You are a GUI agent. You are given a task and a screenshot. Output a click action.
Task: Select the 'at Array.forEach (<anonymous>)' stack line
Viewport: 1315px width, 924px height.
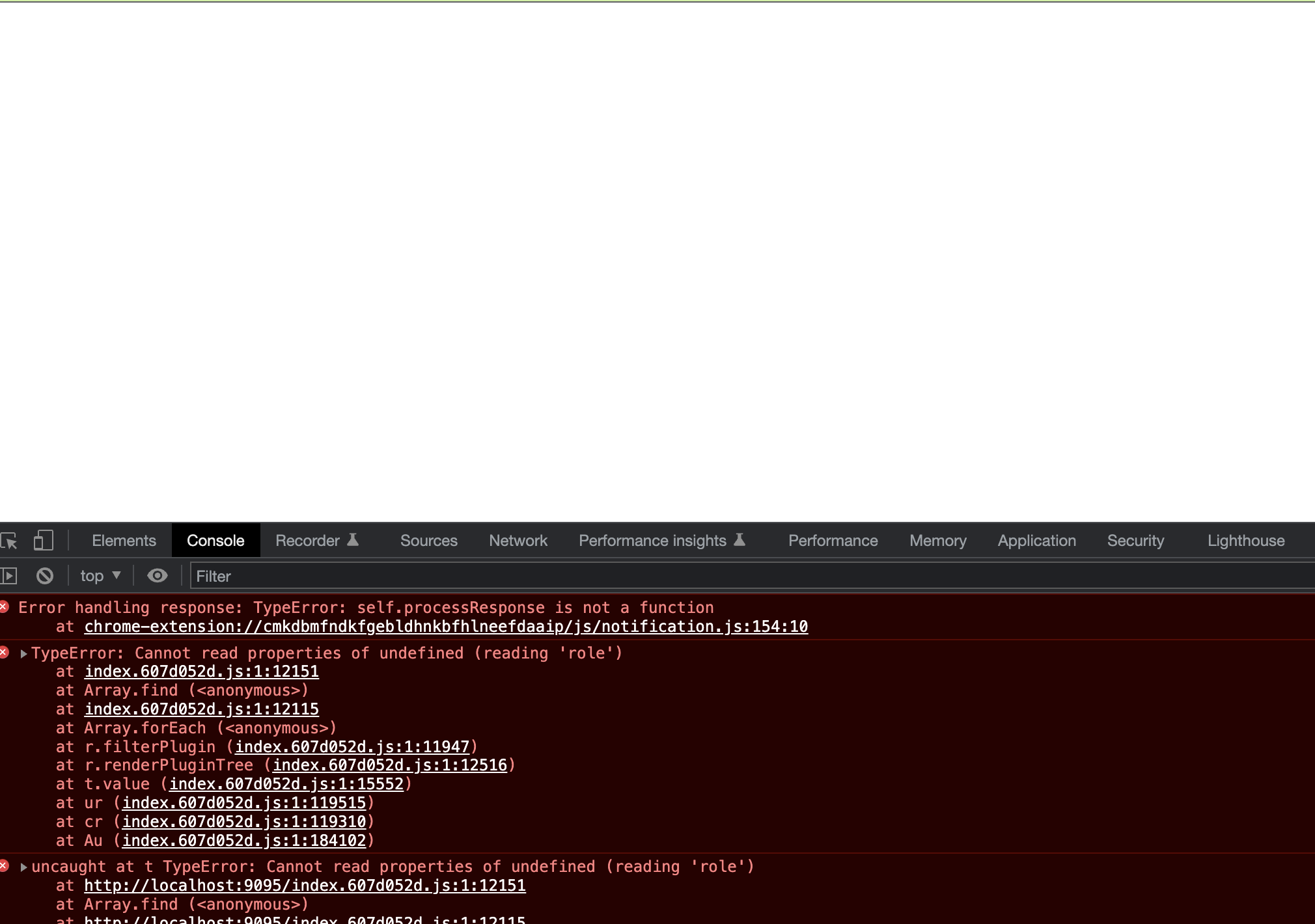coord(197,728)
